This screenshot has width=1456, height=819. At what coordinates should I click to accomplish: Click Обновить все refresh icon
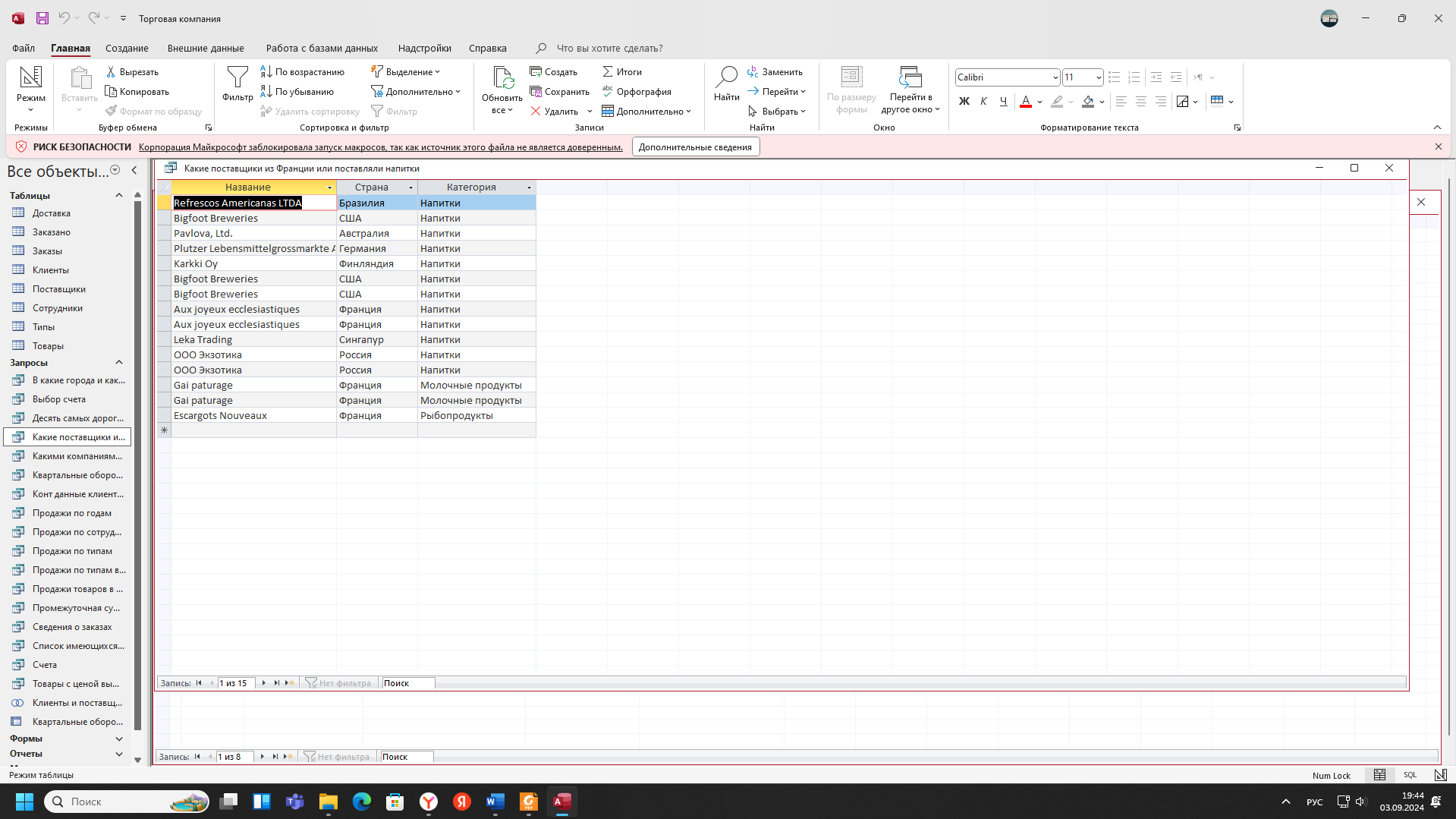coord(502,90)
